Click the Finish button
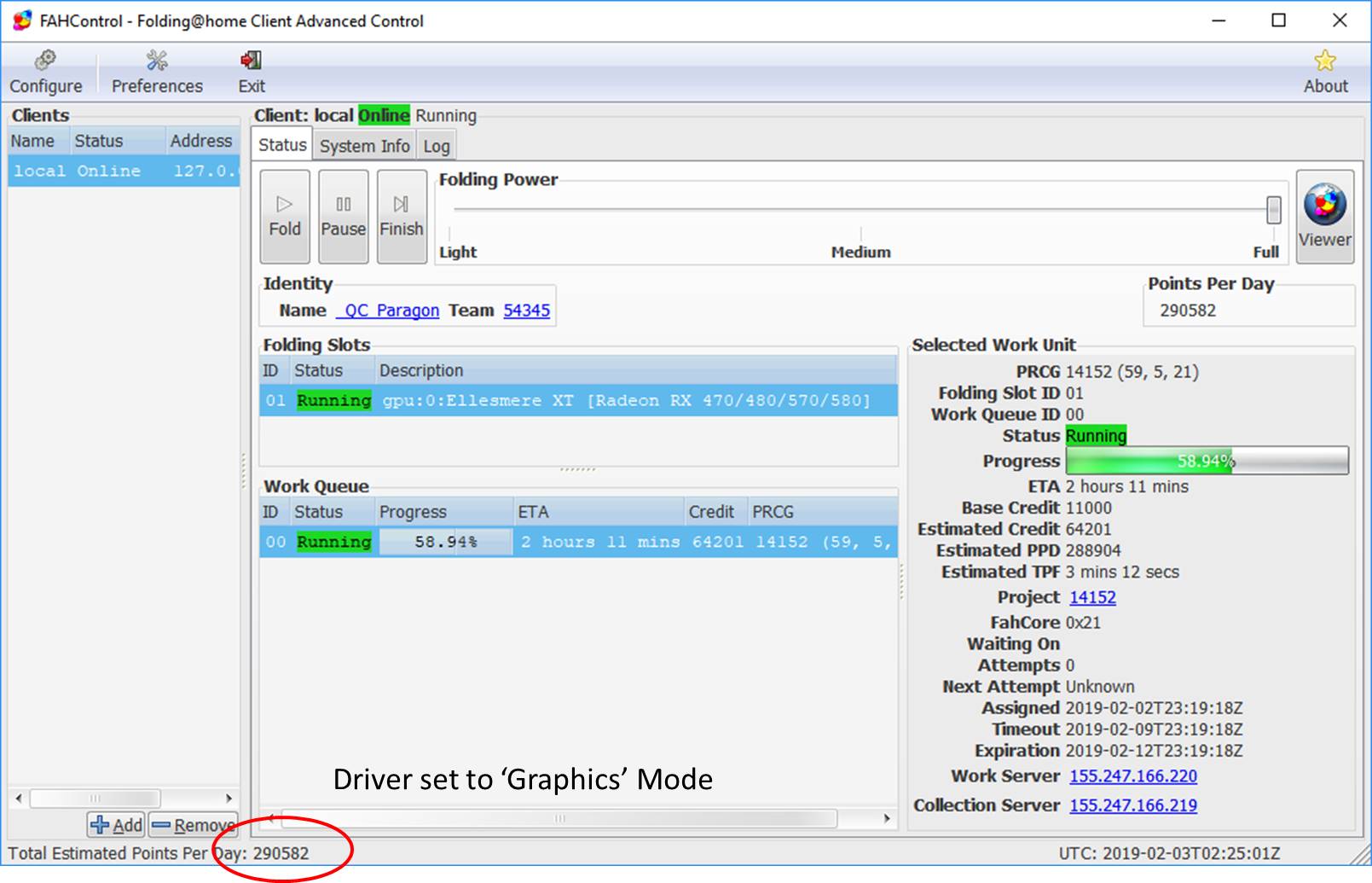The image size is (1372, 883). coord(402,217)
